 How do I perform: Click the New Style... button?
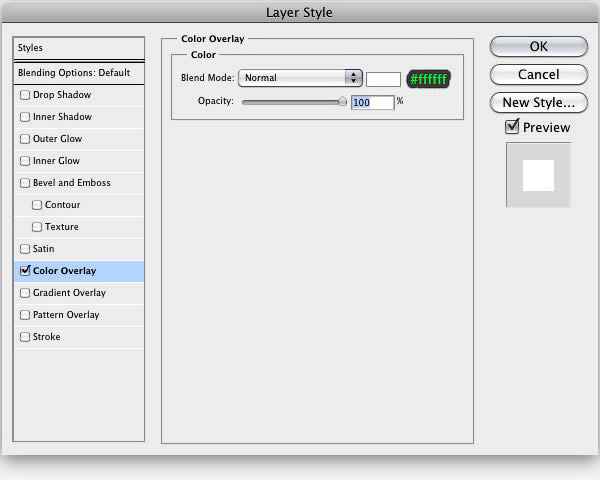tap(538, 102)
